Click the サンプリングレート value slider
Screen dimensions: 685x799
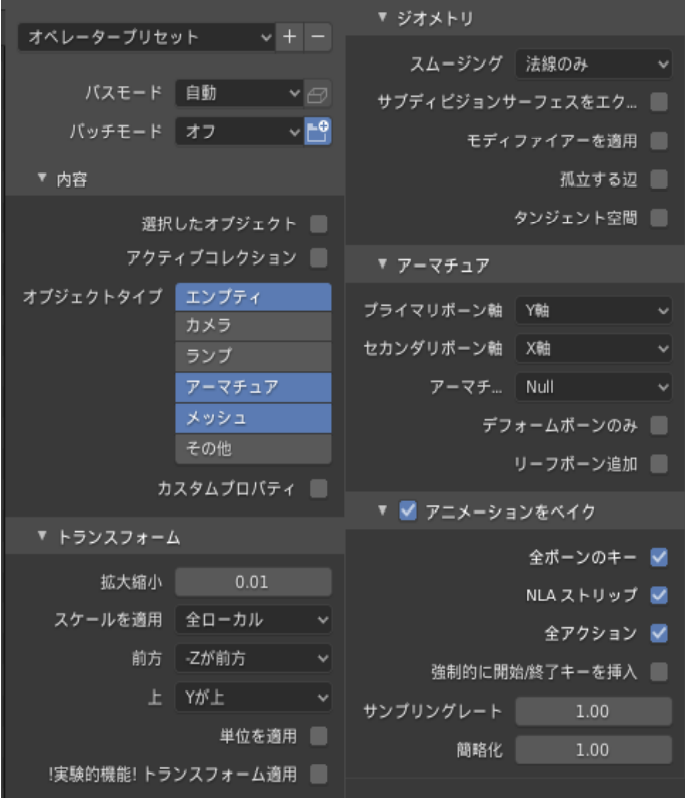593,711
